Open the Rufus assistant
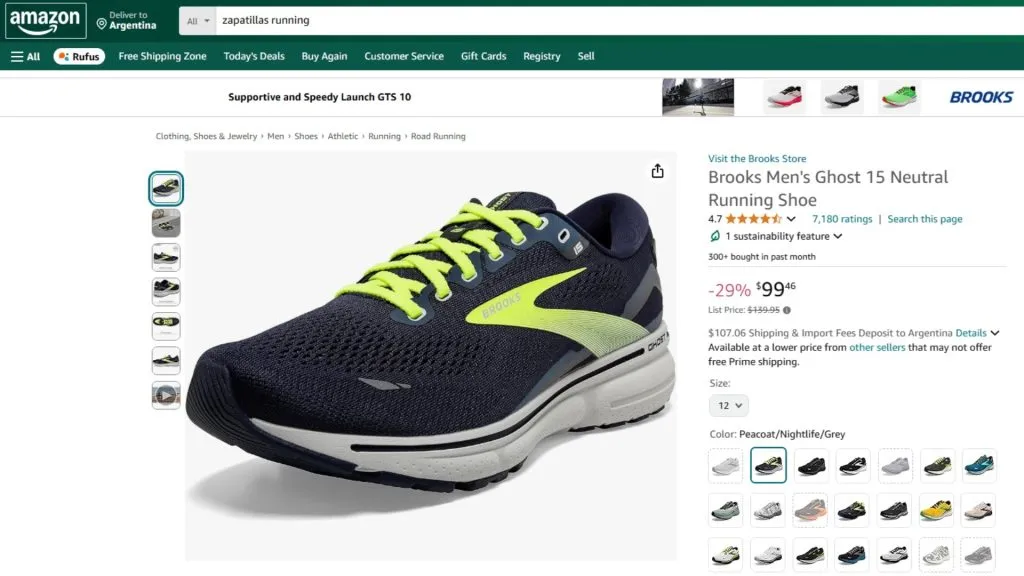This screenshot has width=1024, height=576. click(x=78, y=57)
